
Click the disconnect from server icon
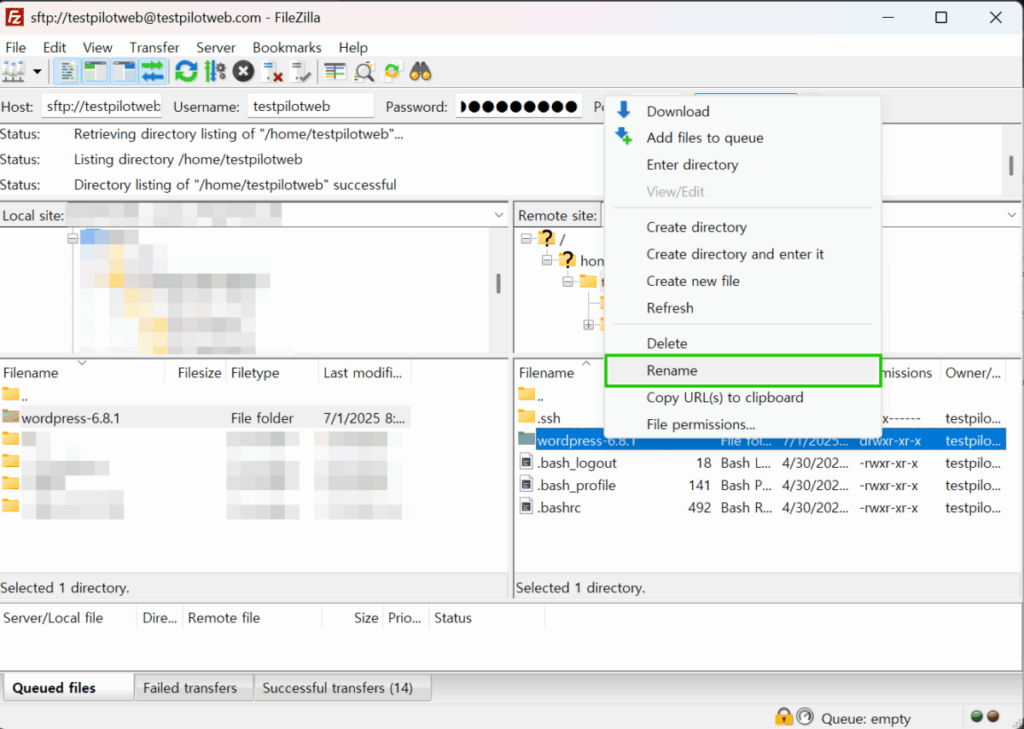tap(272, 71)
